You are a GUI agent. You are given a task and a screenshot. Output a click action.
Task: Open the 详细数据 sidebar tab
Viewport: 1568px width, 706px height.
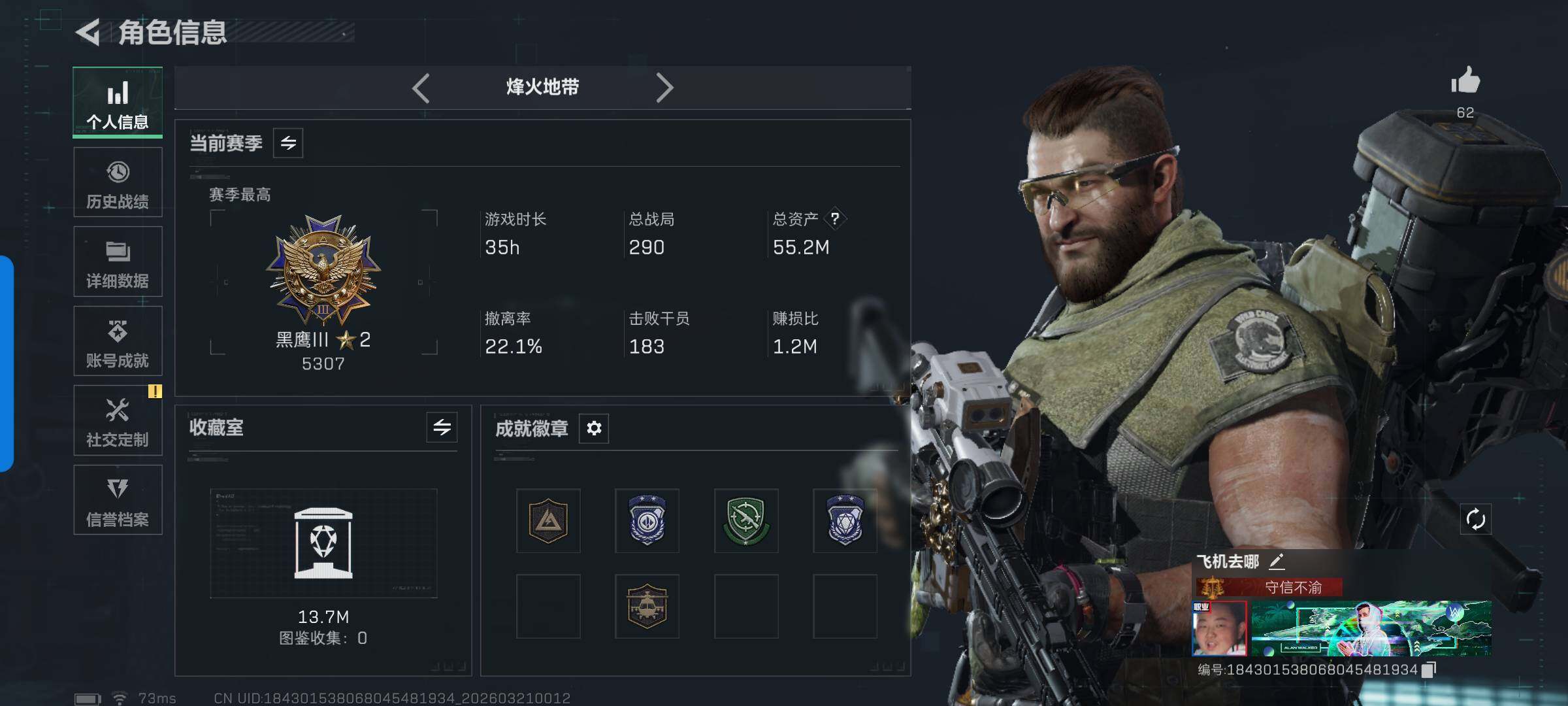(x=118, y=262)
